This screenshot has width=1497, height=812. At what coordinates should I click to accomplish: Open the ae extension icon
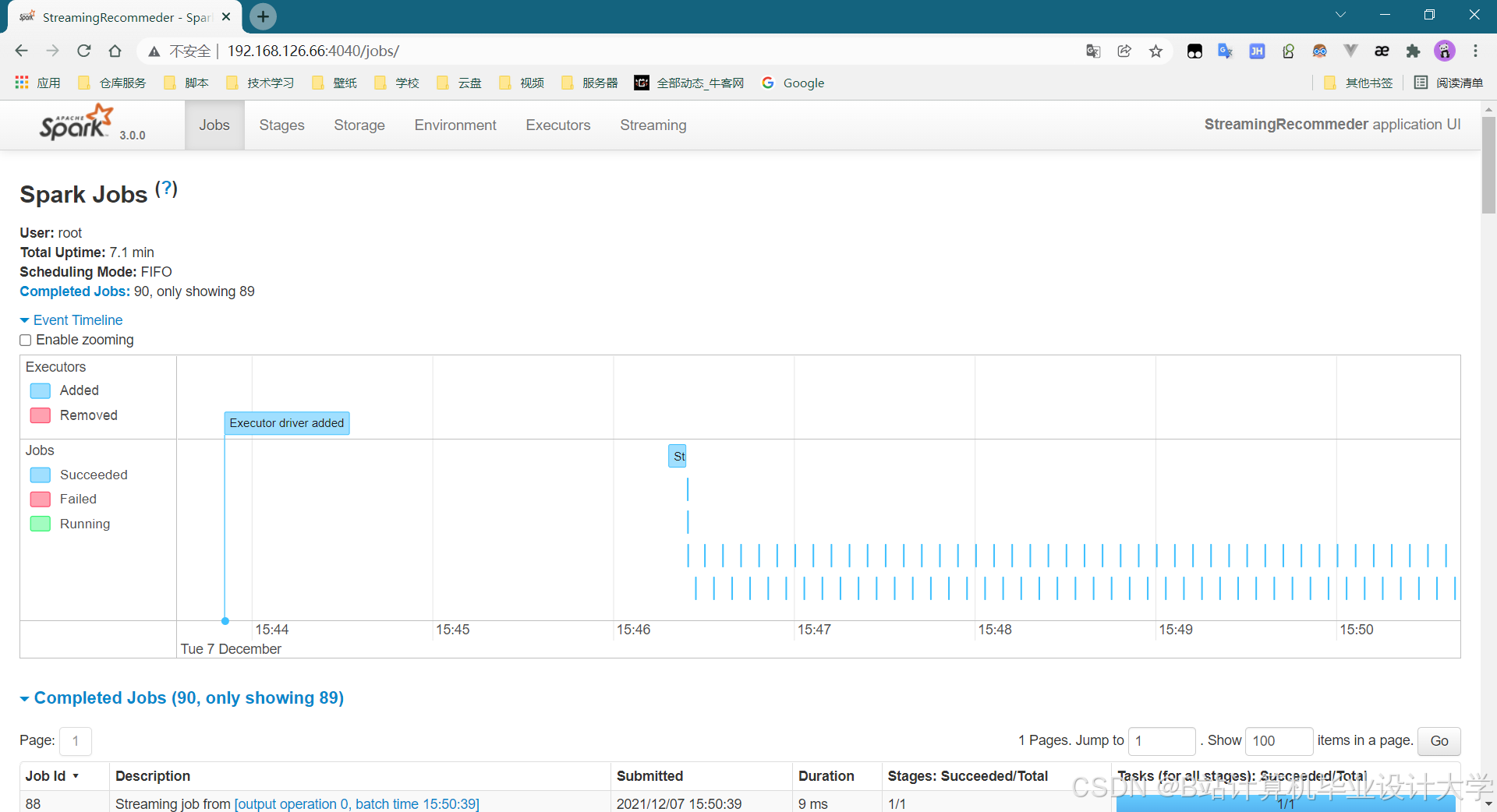[x=1382, y=51]
